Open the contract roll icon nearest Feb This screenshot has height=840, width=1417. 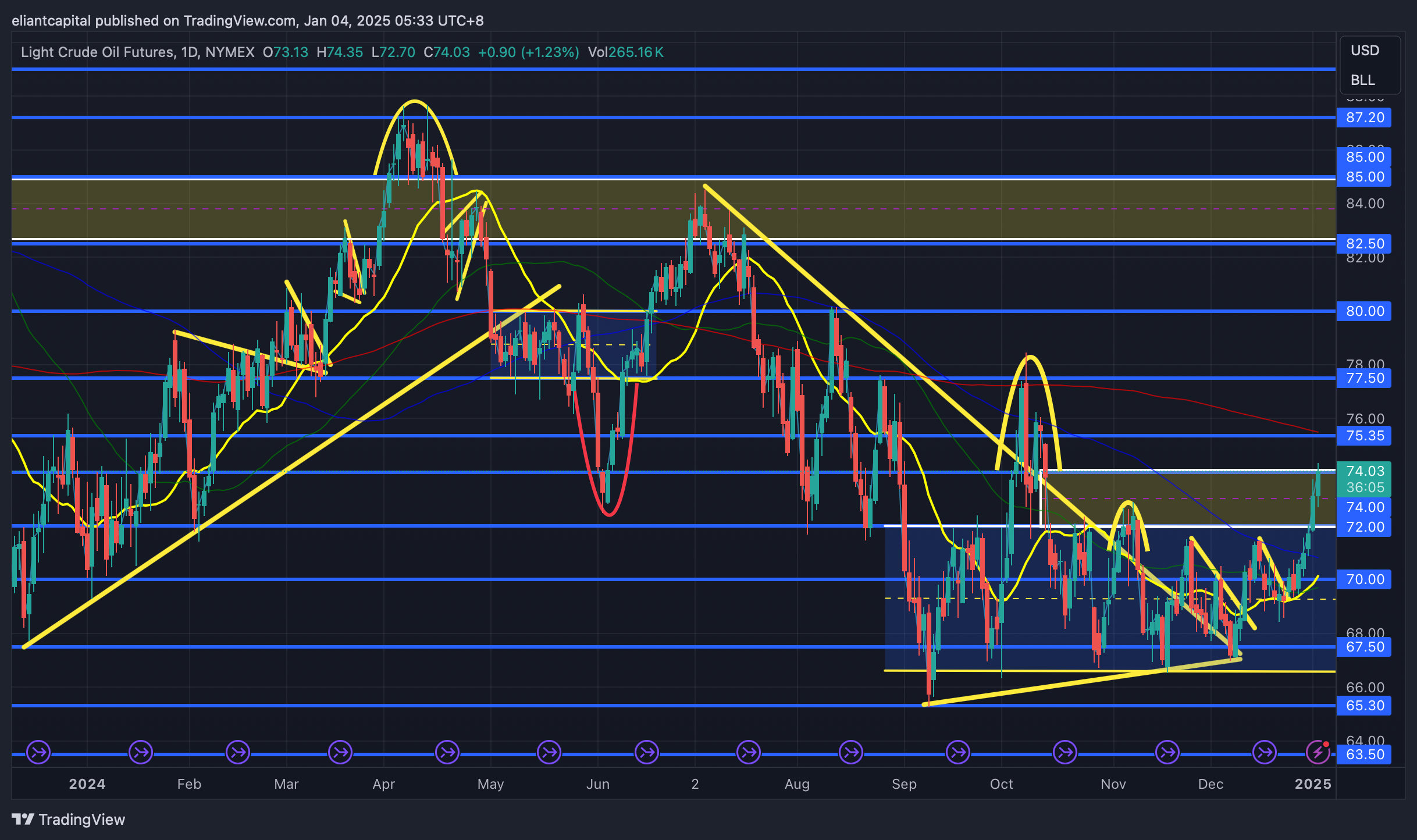tap(141, 752)
